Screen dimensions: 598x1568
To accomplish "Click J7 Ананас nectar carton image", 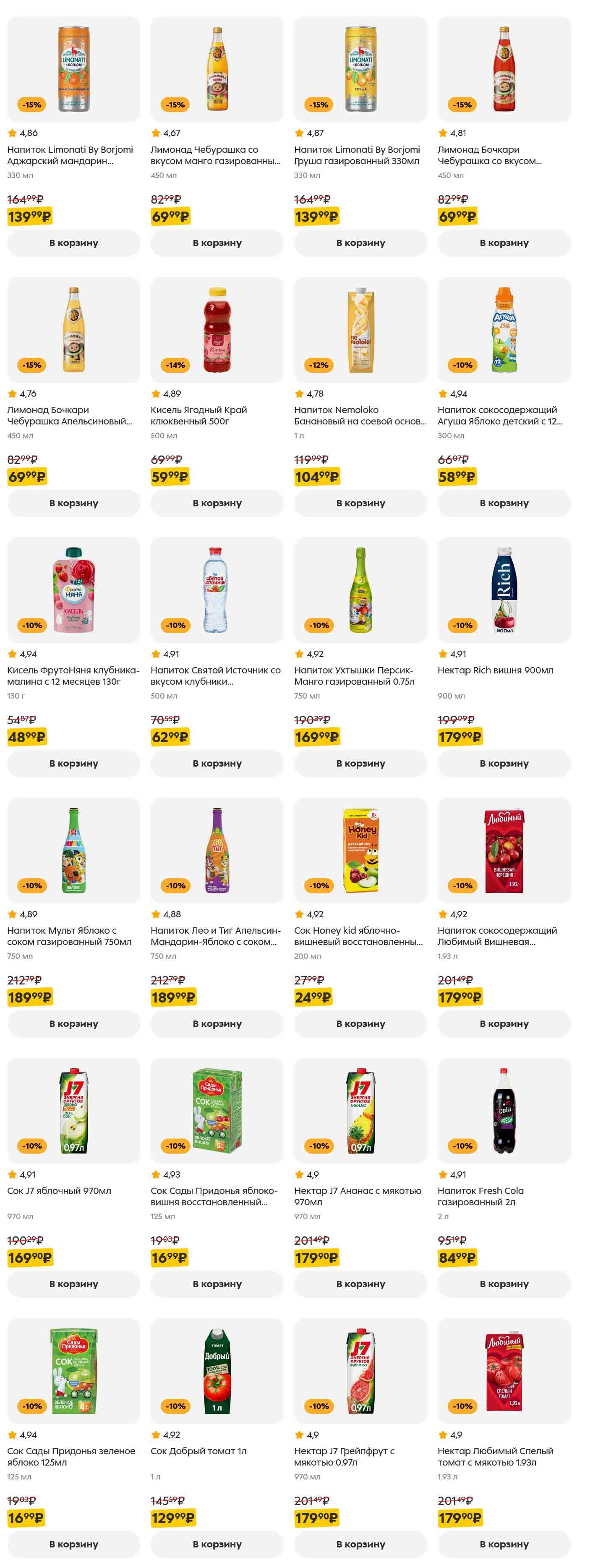I will (361, 1110).
